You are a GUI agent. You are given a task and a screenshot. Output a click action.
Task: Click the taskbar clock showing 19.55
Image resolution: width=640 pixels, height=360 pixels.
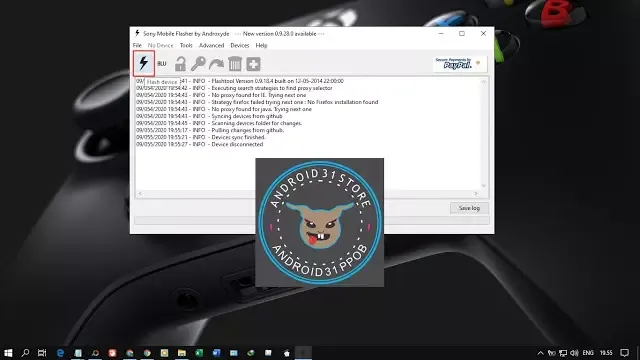pos(606,353)
